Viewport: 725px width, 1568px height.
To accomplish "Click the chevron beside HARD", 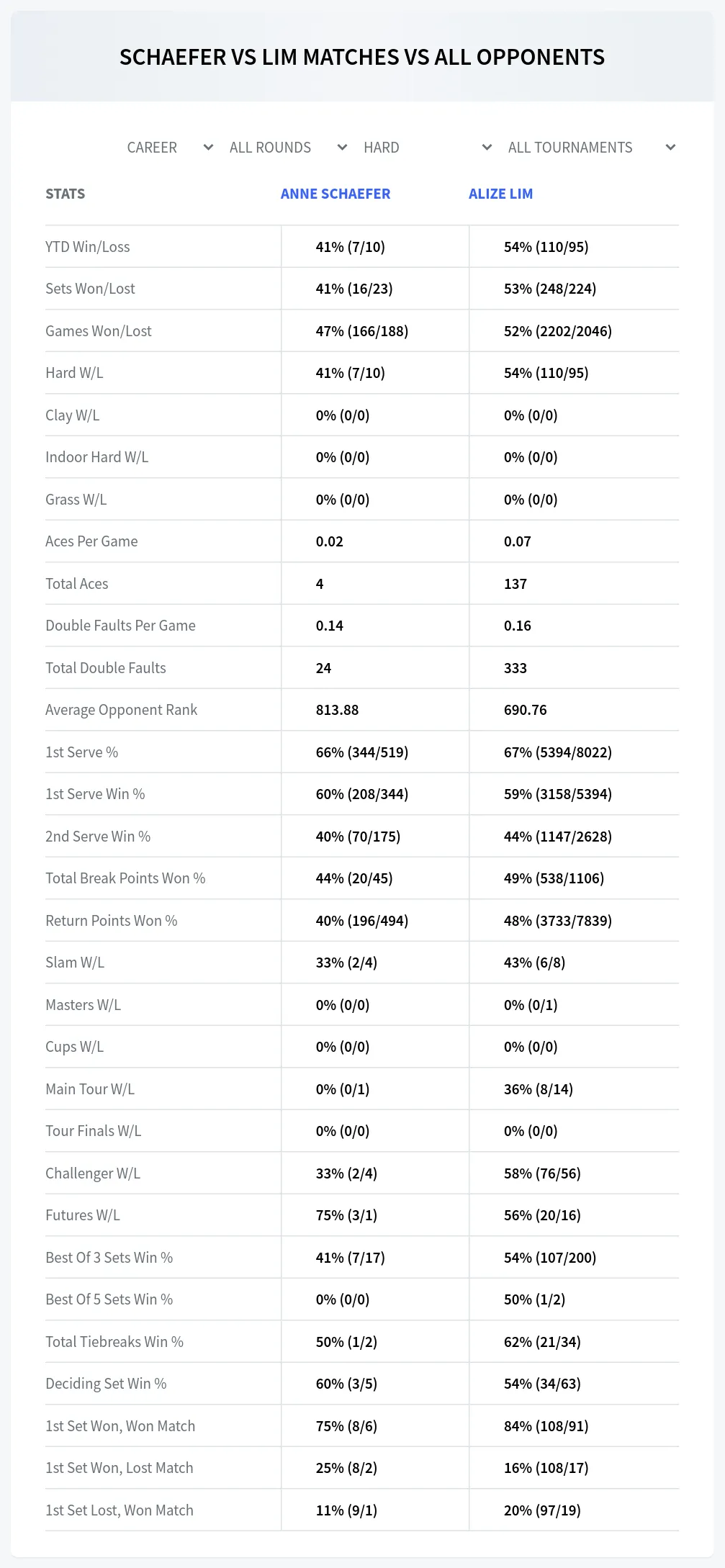I will pos(487,148).
